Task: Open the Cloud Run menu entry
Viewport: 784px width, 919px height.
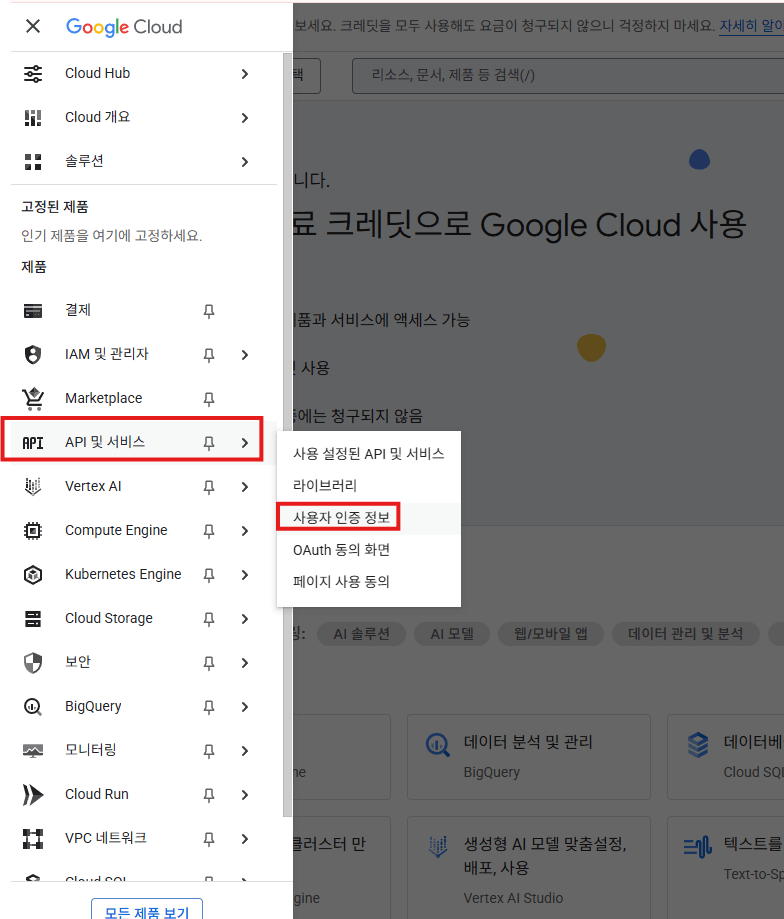Action: tap(97, 794)
